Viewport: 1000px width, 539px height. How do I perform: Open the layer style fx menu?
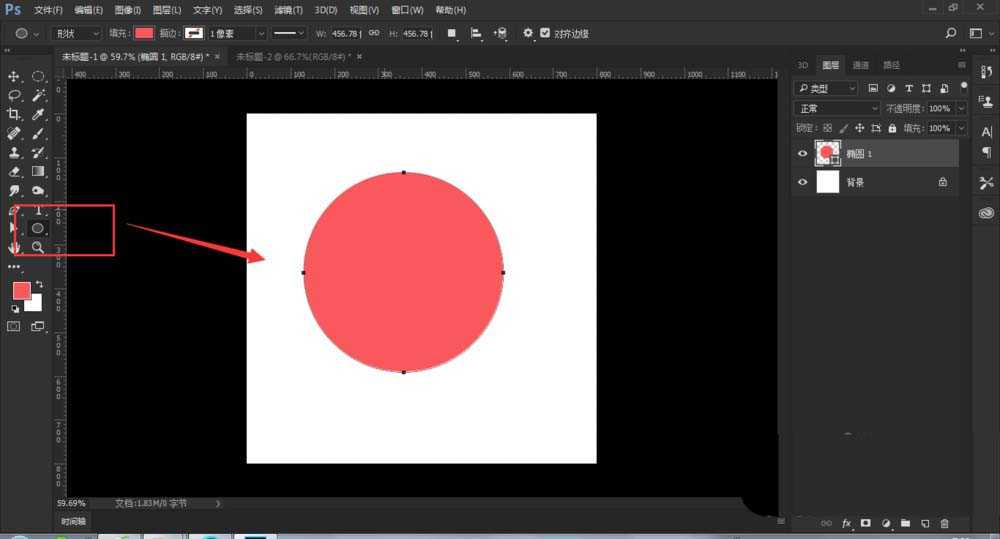tap(847, 523)
